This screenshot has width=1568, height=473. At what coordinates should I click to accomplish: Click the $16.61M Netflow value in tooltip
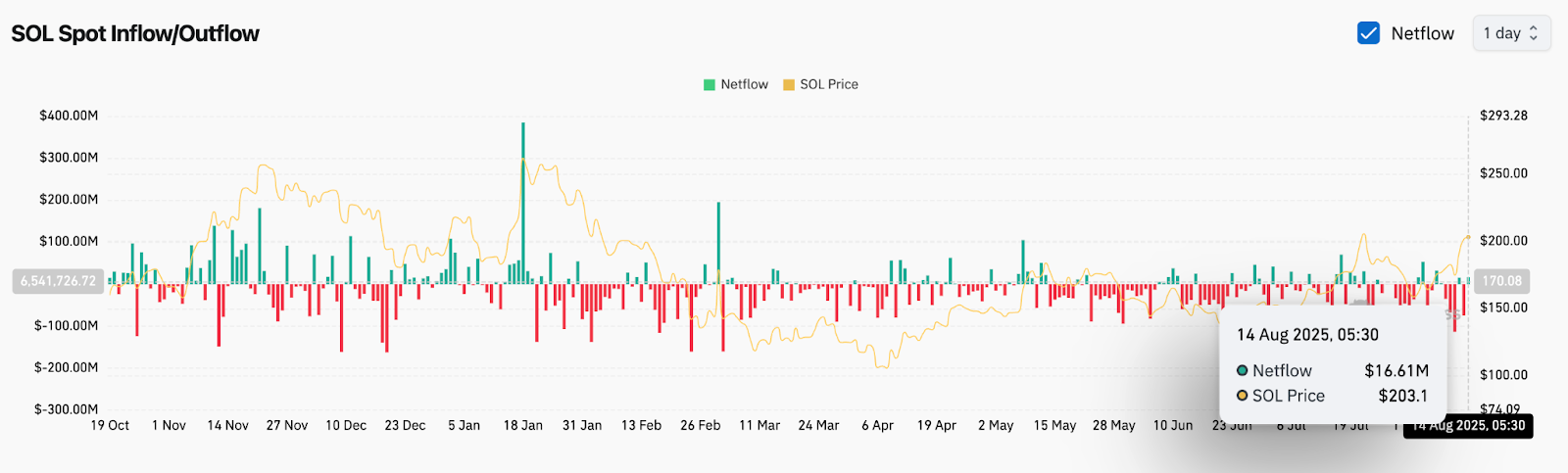tap(1396, 371)
